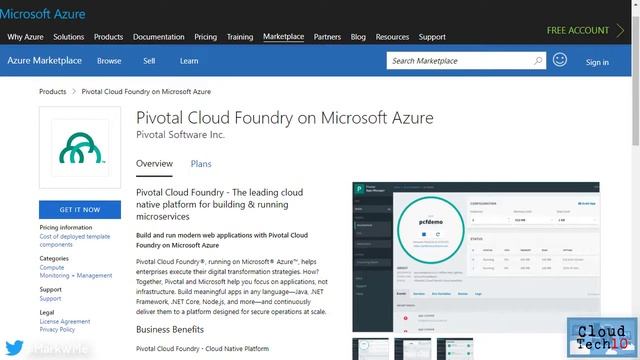Open the Products top menu
This screenshot has width=640, height=360.
108,37
